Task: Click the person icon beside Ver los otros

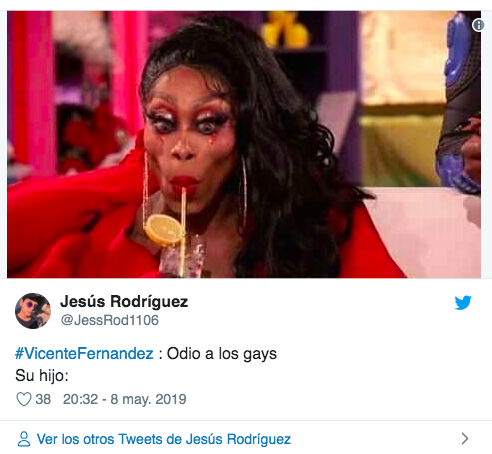Action: pyautogui.click(x=24, y=439)
